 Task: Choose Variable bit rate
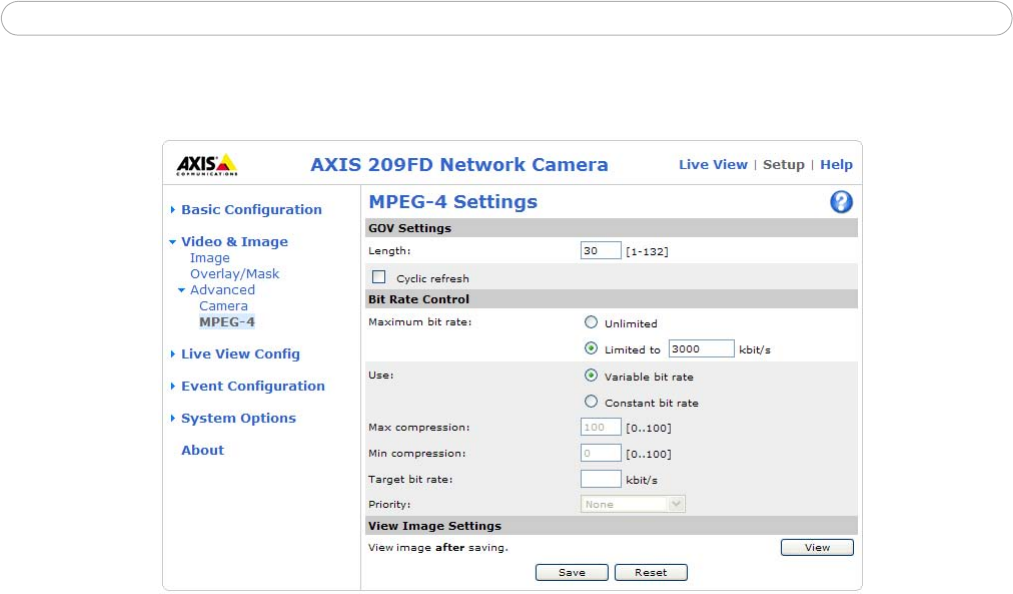(591, 376)
